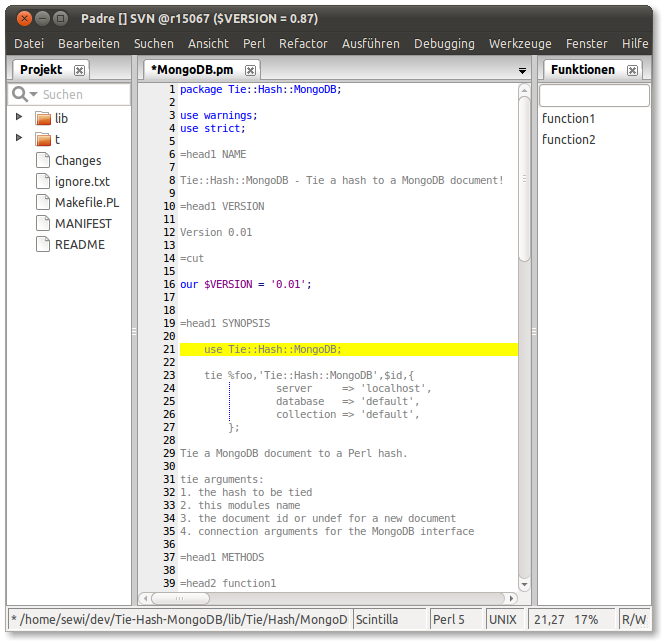The image size is (662, 641).
Task: Select the ignore.txt file icon
Action: 43,182
